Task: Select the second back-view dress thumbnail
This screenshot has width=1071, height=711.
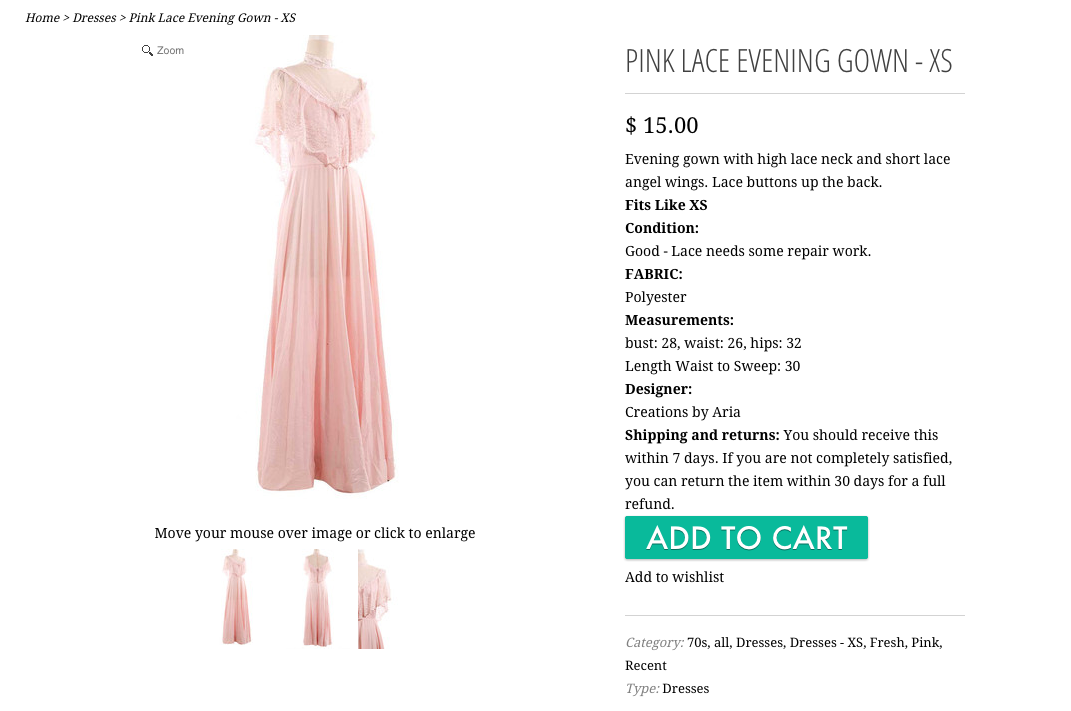Action: (317, 597)
